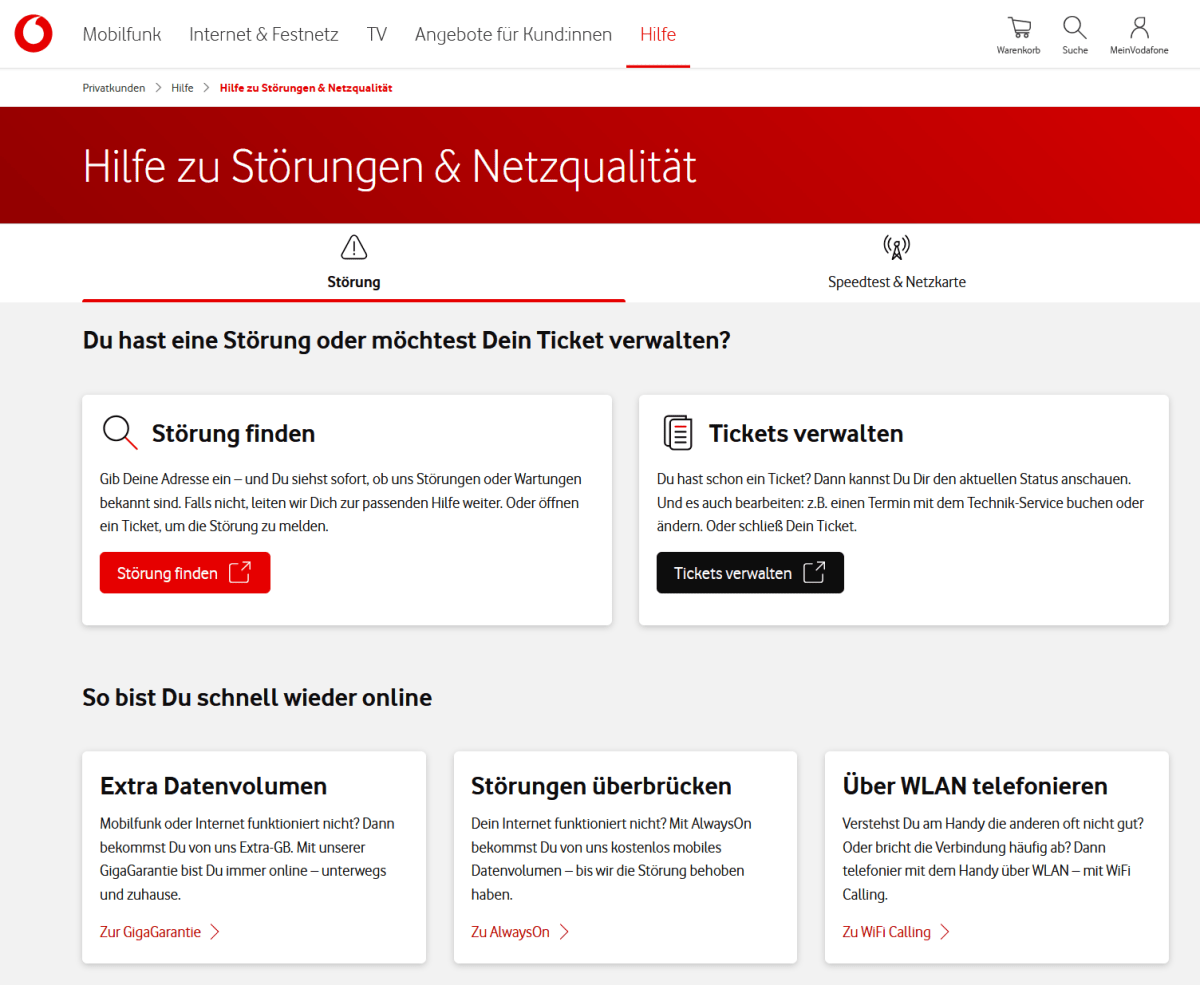
Task: Select the Störung tab
Action: pyautogui.click(x=353, y=281)
